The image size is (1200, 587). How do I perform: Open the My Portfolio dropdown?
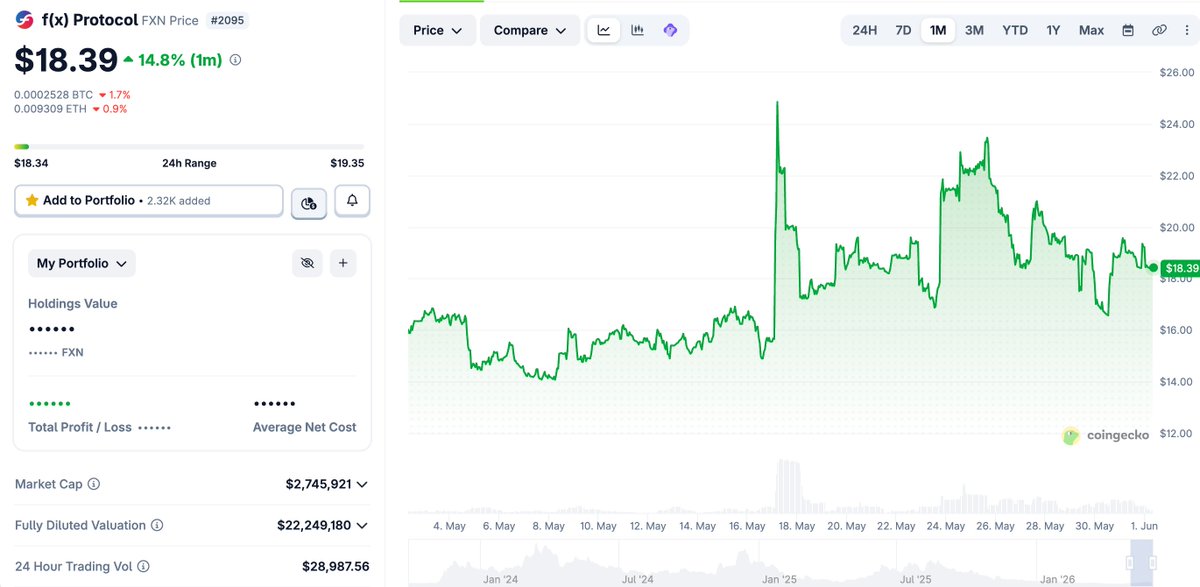point(82,263)
